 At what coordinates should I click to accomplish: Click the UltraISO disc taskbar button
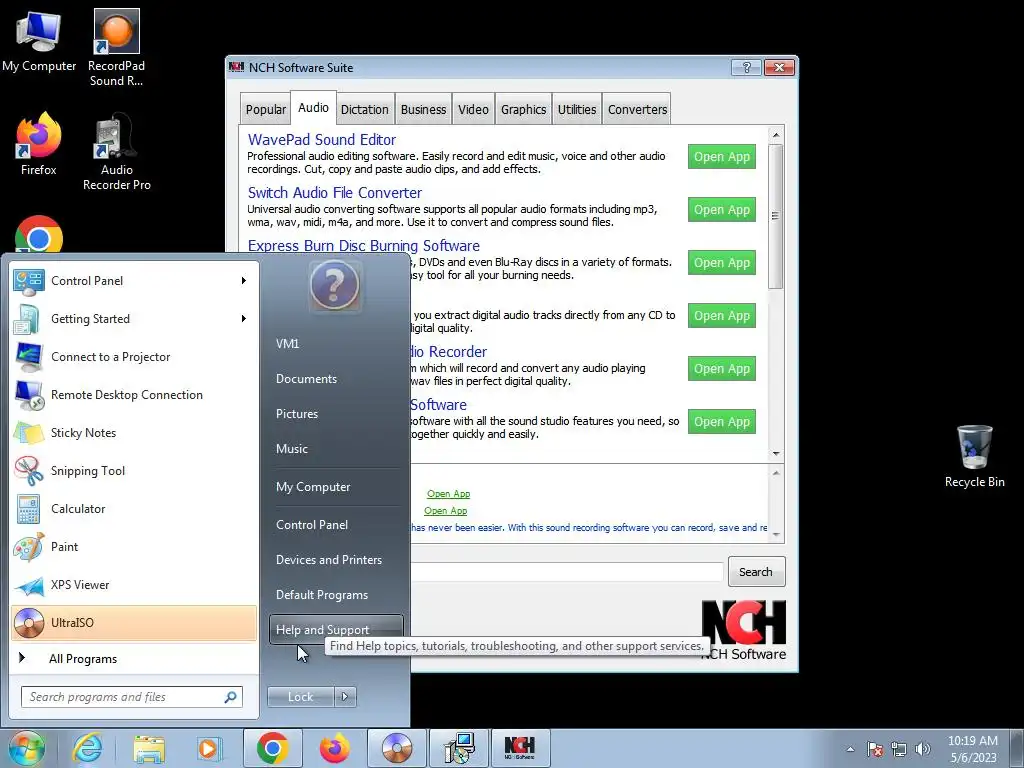click(x=396, y=748)
